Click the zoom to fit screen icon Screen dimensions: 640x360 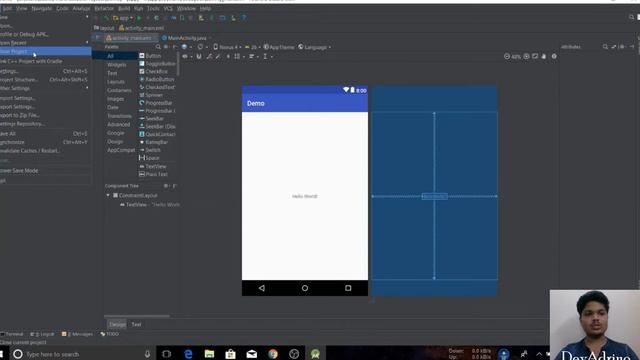coord(535,56)
